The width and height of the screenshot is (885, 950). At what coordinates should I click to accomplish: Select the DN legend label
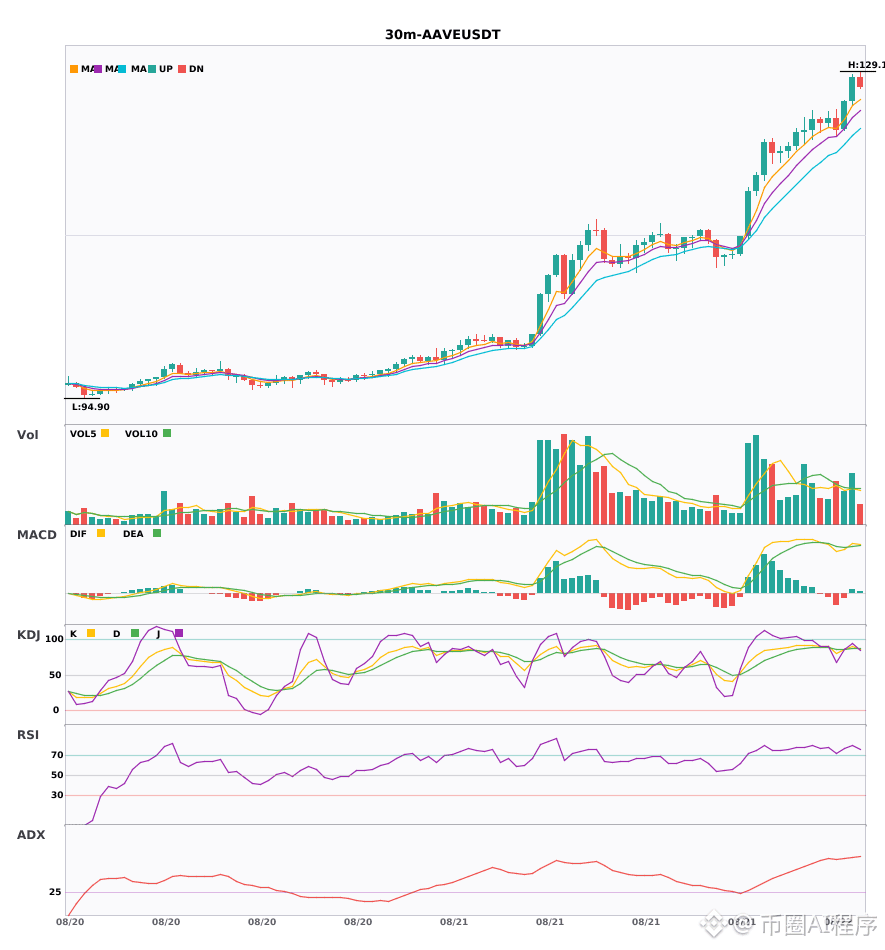196,69
